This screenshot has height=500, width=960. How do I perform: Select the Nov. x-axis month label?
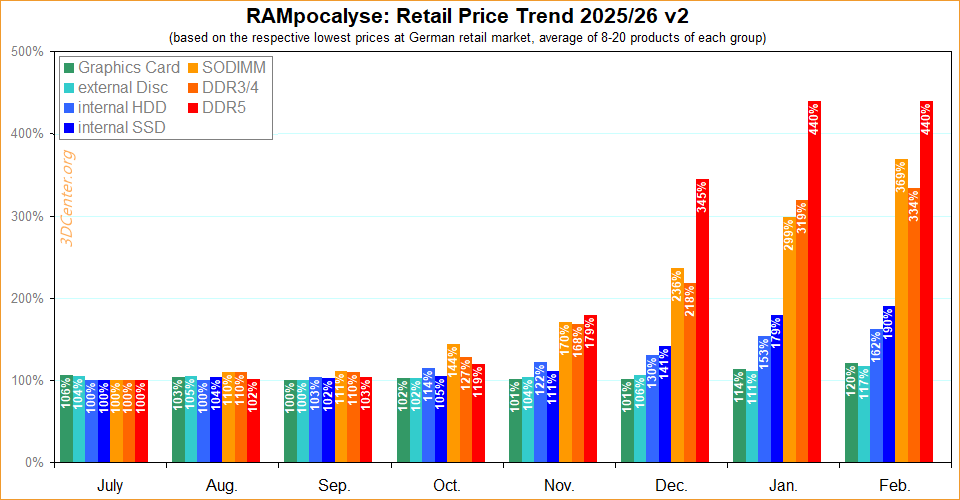(x=558, y=486)
